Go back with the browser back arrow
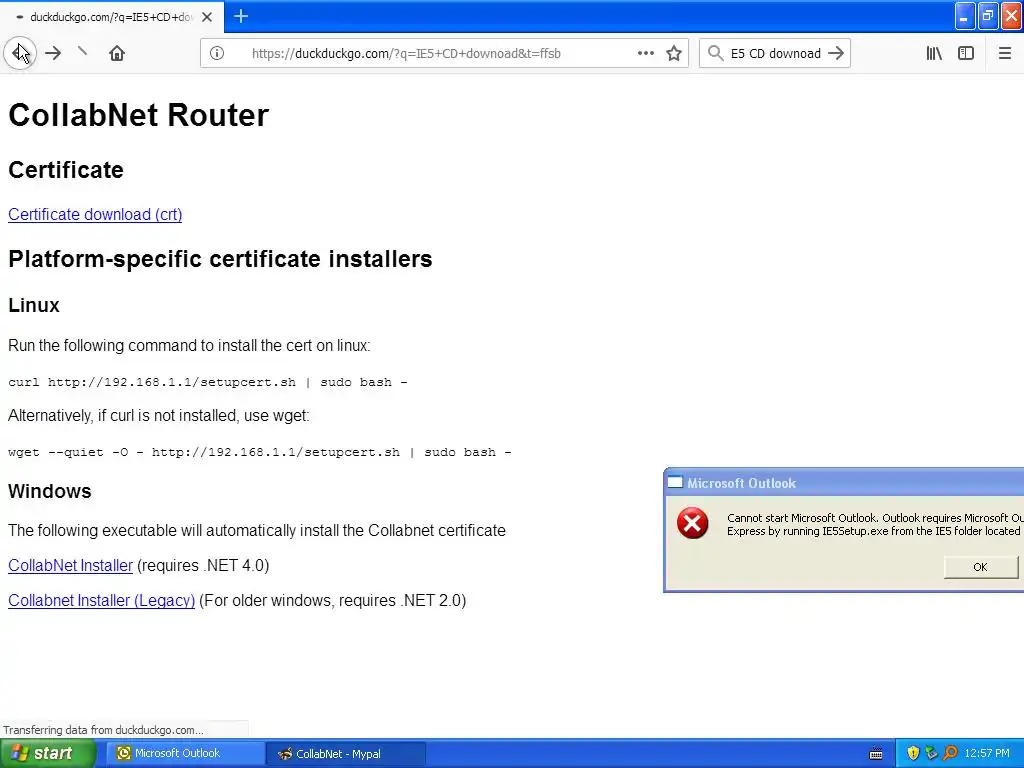This screenshot has width=1024, height=768. pos(20,53)
